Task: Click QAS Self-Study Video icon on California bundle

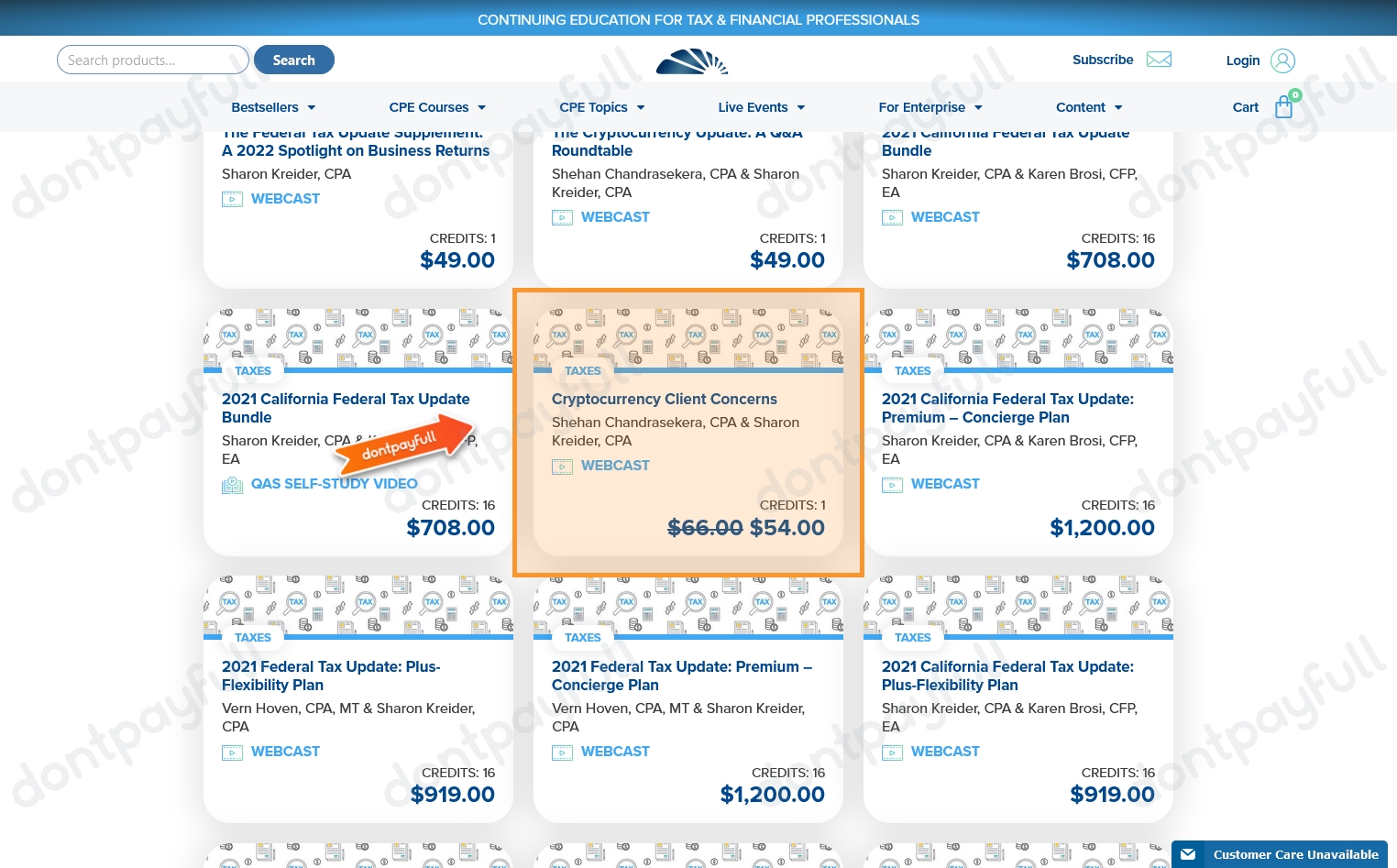Action: pos(232,485)
